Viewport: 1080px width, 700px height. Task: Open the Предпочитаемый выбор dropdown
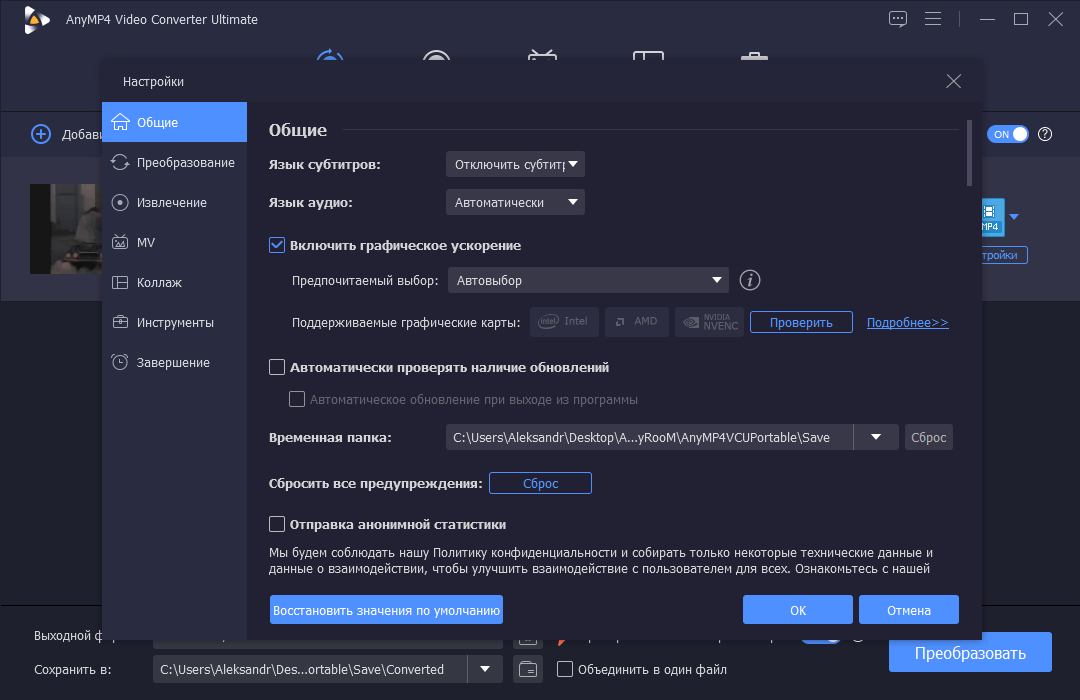(x=588, y=280)
